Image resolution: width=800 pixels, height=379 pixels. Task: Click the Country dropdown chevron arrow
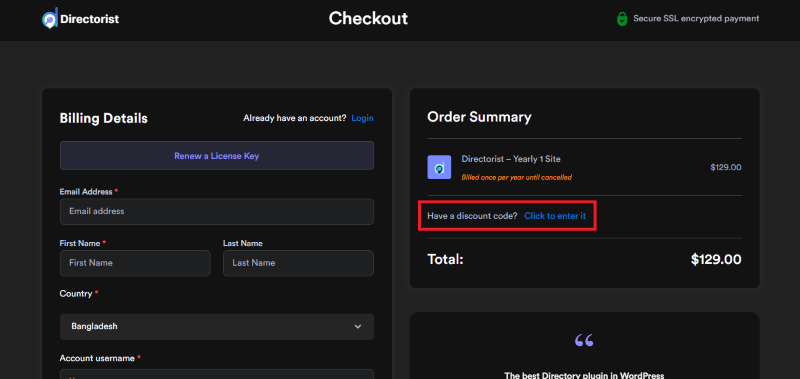tap(358, 326)
